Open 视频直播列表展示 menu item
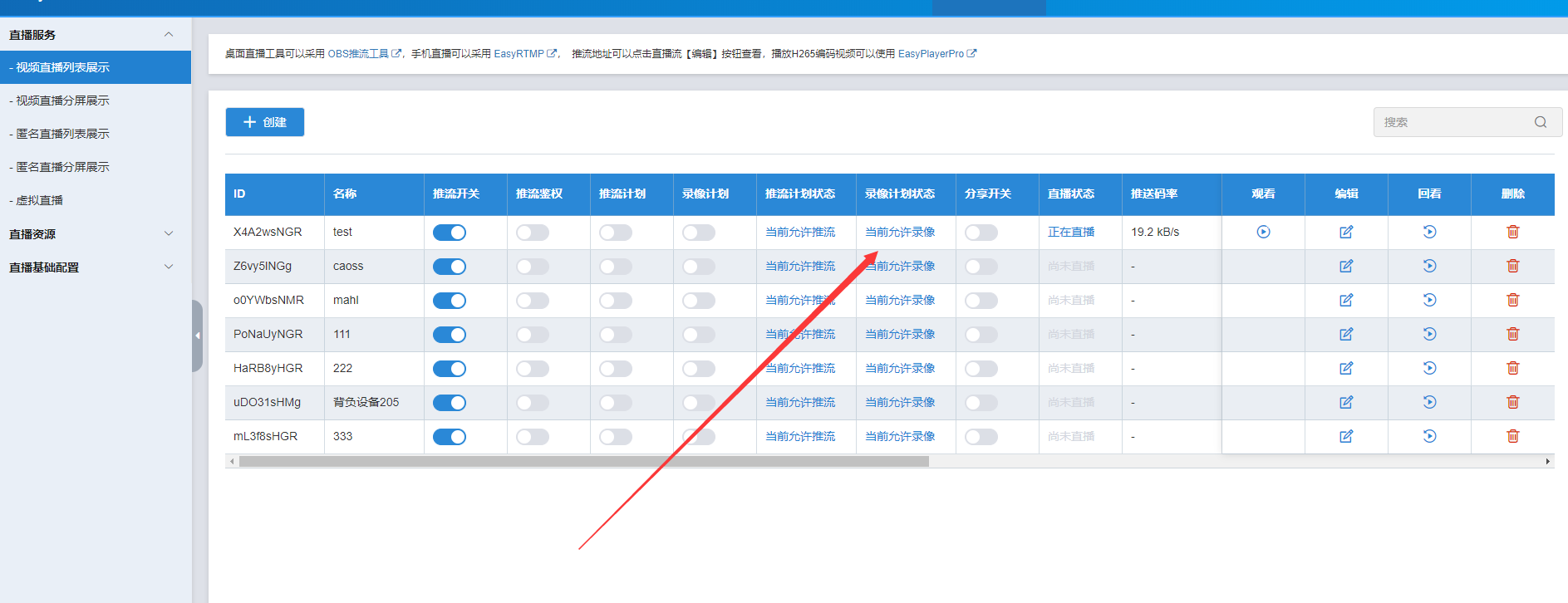 pos(96,67)
